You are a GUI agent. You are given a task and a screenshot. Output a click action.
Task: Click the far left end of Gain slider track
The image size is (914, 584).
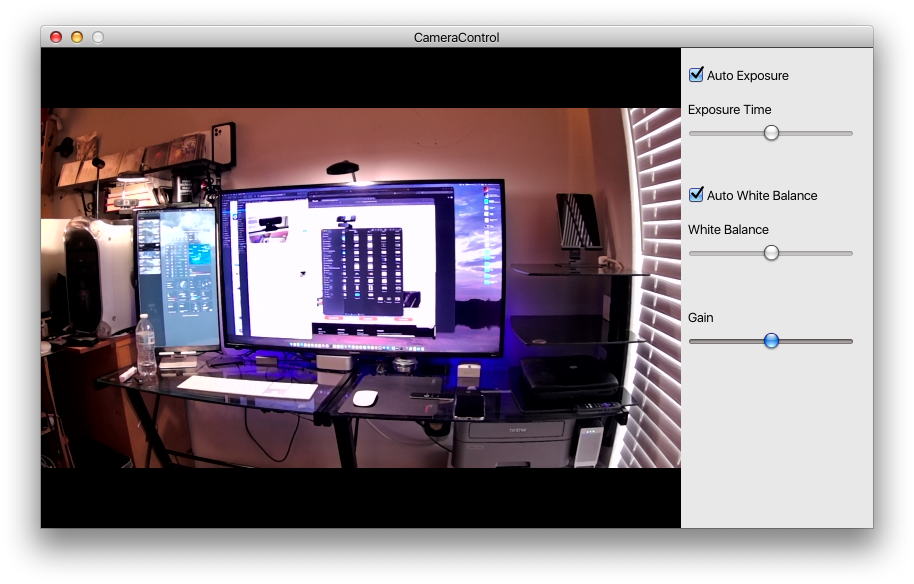coord(692,341)
